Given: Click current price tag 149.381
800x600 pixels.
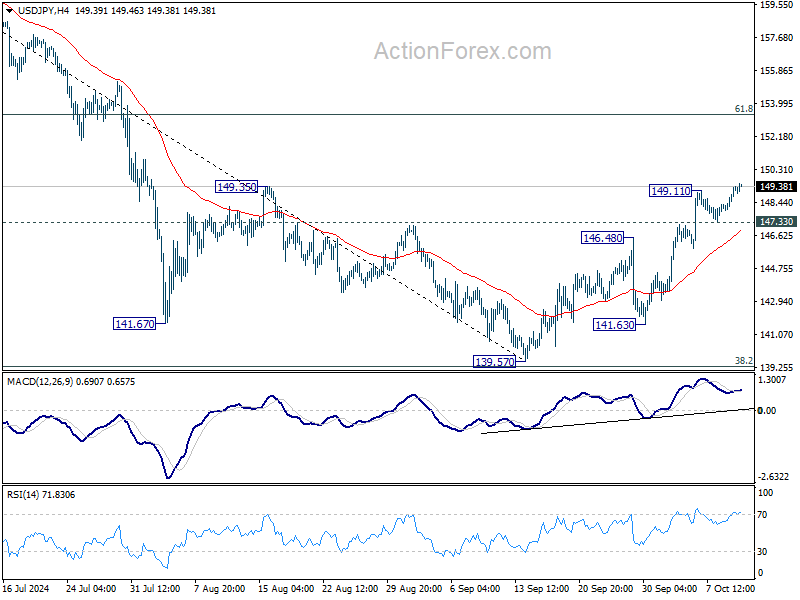Looking at the screenshot, I should click(x=776, y=187).
